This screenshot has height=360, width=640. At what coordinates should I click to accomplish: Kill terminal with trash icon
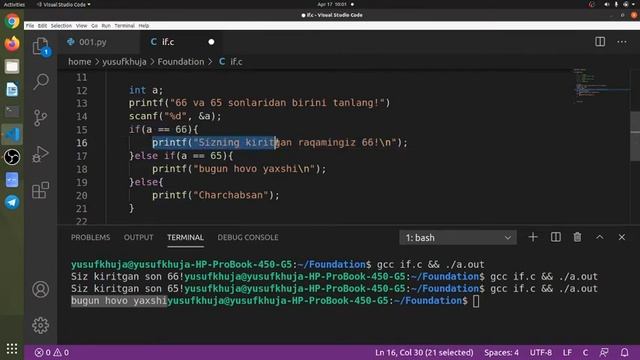(577, 237)
